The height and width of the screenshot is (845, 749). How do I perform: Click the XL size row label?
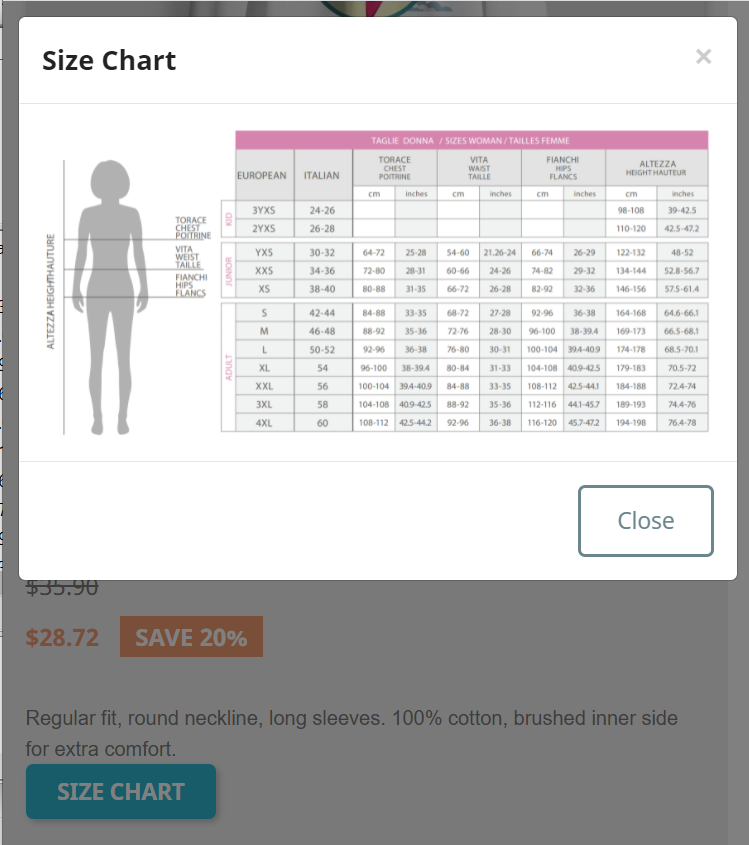tap(264, 368)
